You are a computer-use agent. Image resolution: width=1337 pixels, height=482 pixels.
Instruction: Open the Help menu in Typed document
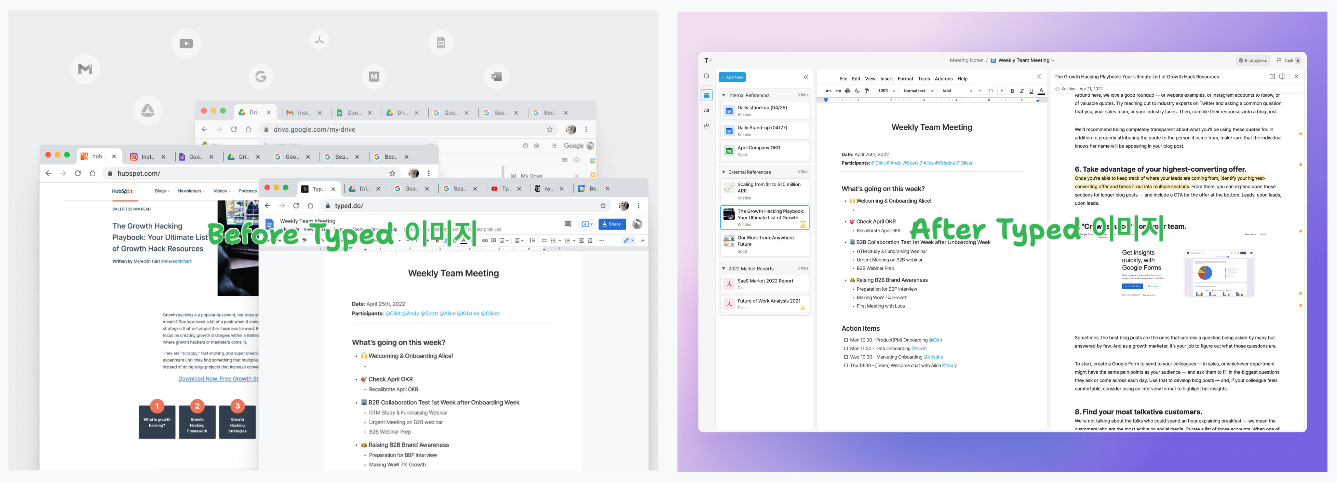(962, 78)
